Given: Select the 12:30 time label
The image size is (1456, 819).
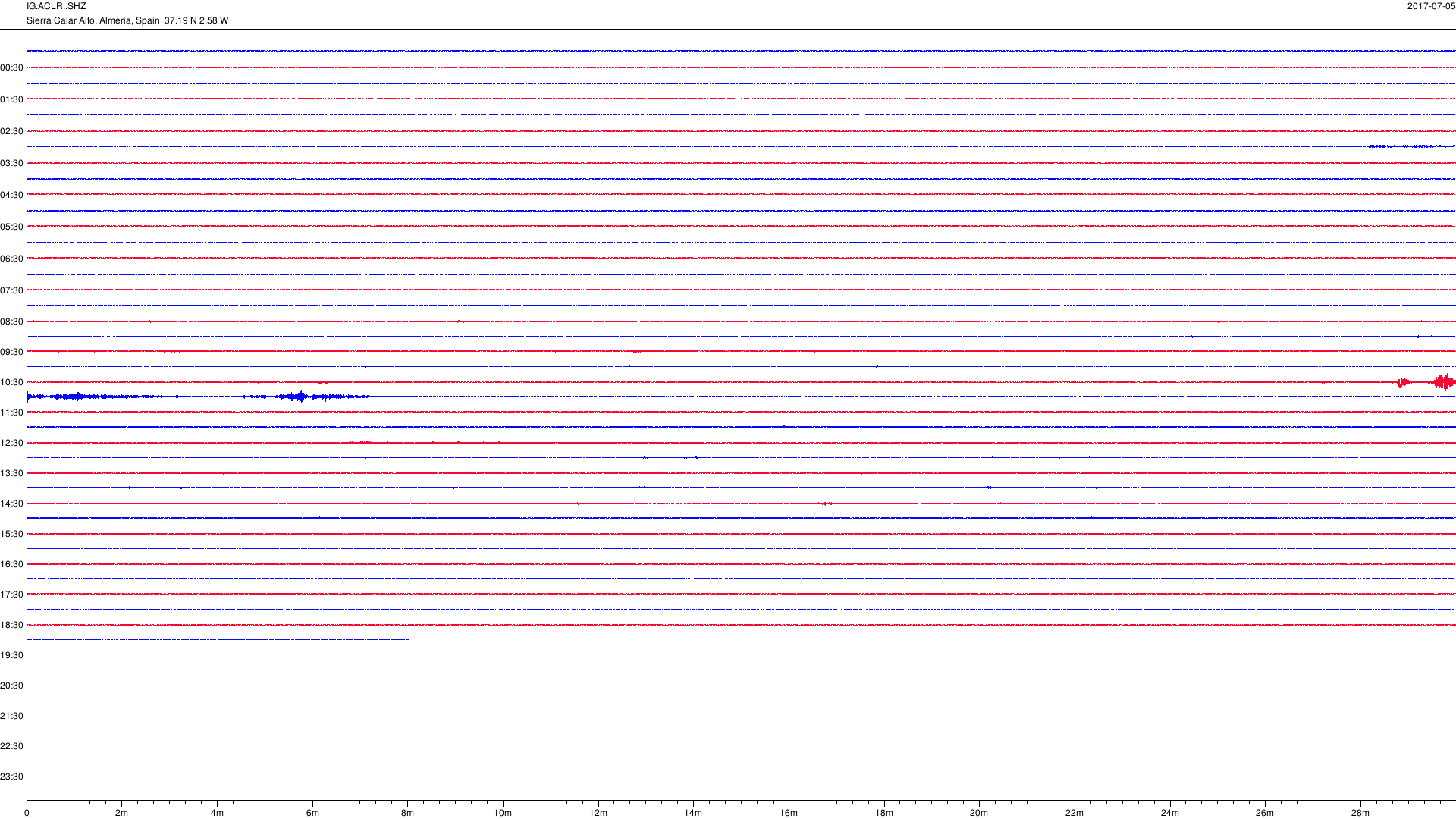Looking at the screenshot, I should [11, 443].
